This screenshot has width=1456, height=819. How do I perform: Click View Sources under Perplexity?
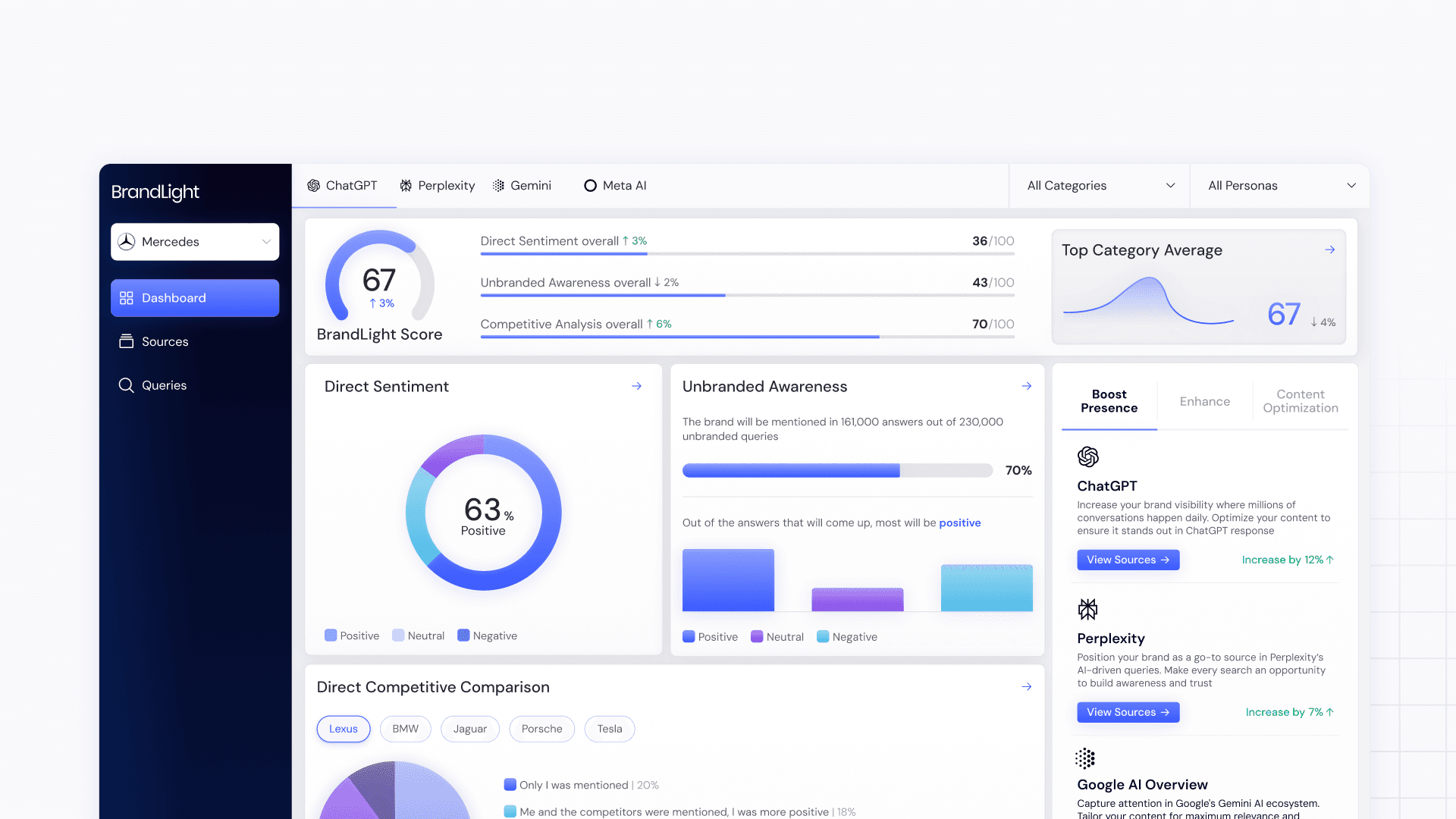(1128, 712)
